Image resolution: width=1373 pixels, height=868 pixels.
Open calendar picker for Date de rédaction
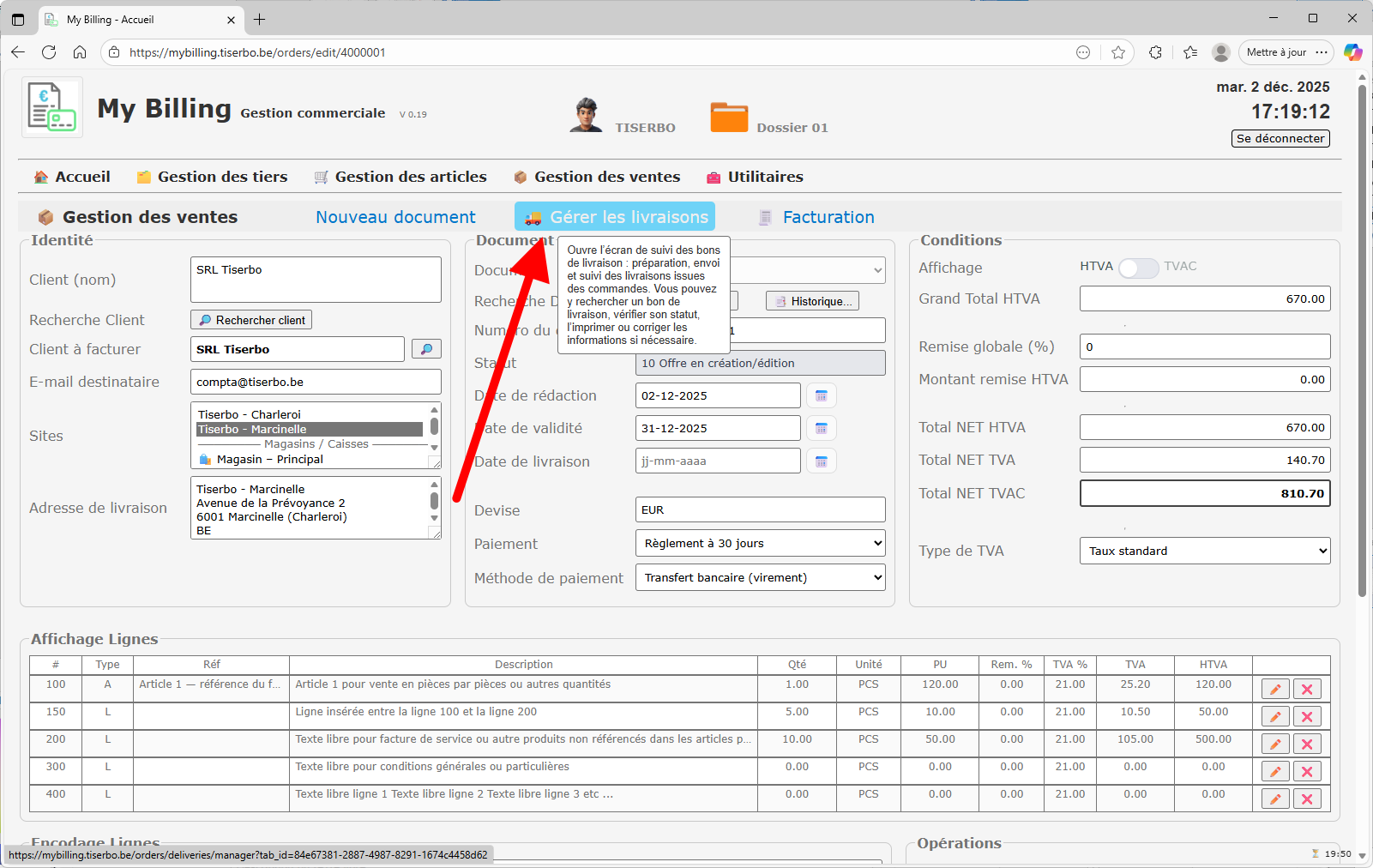821,395
